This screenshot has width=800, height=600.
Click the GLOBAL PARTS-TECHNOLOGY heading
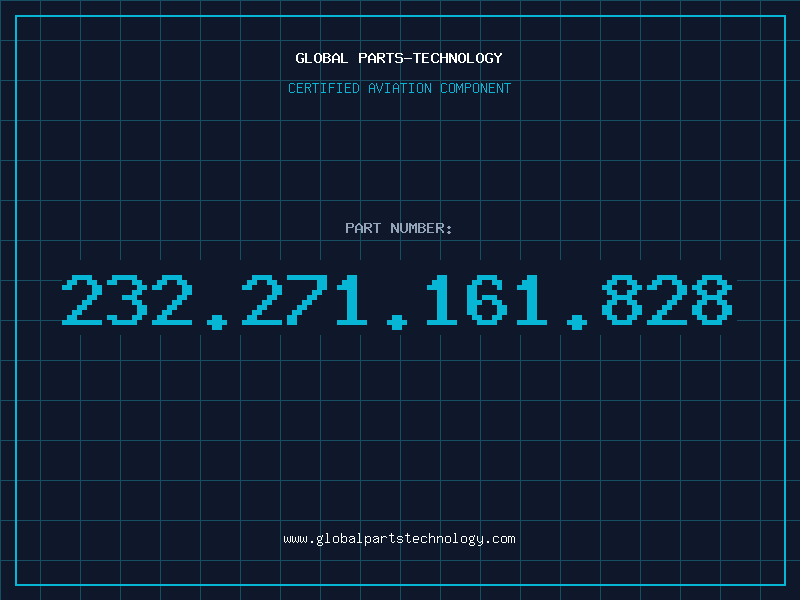tap(399, 58)
